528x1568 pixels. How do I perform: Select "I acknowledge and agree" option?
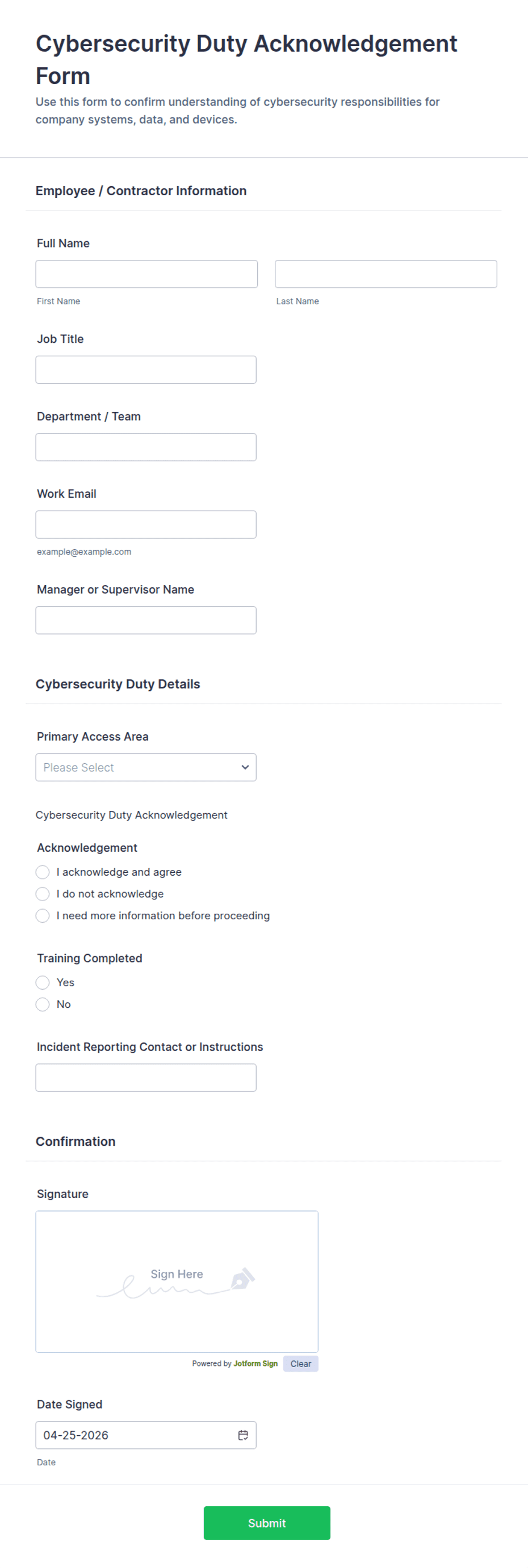(x=43, y=872)
